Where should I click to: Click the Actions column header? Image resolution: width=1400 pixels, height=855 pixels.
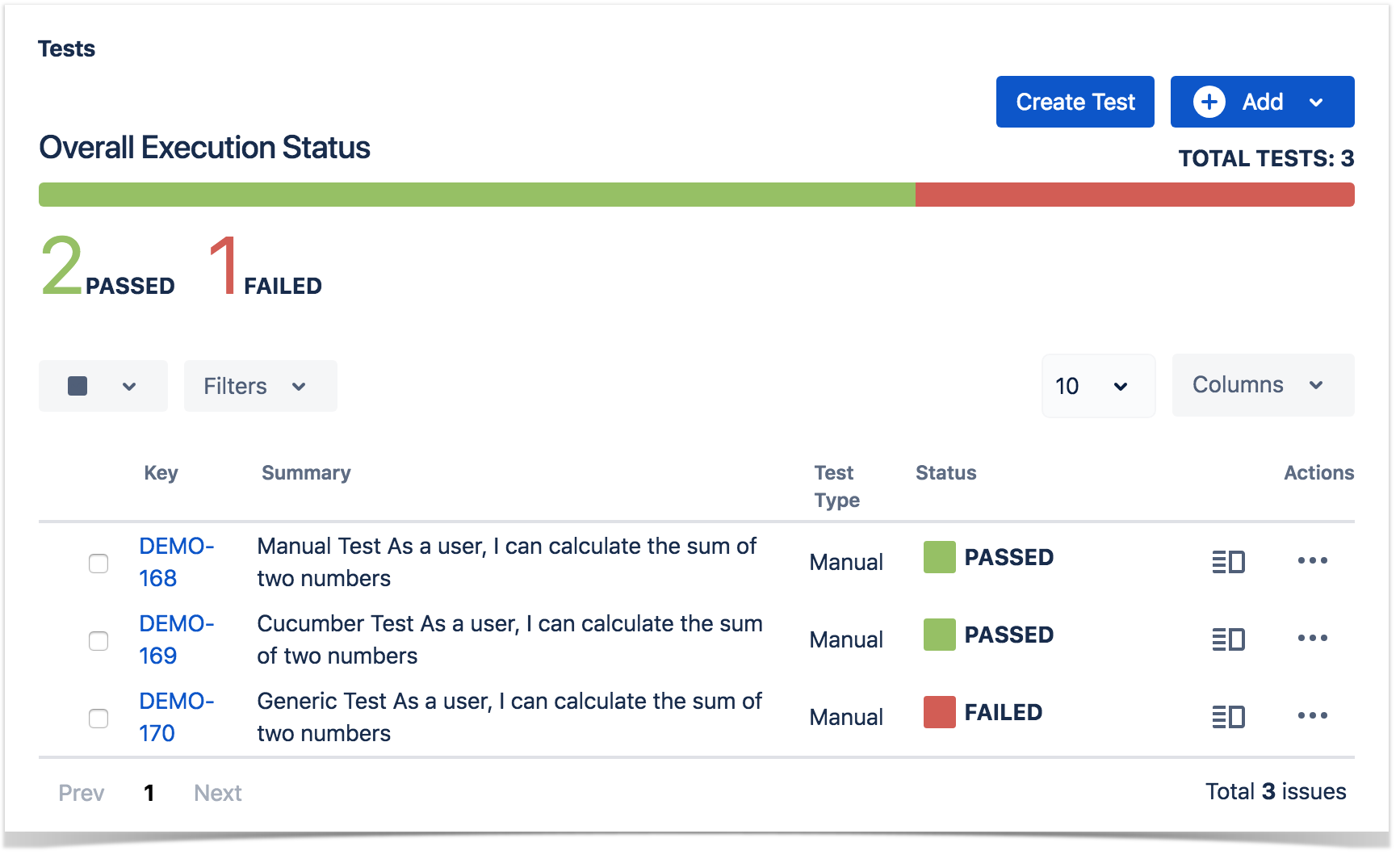click(1318, 473)
